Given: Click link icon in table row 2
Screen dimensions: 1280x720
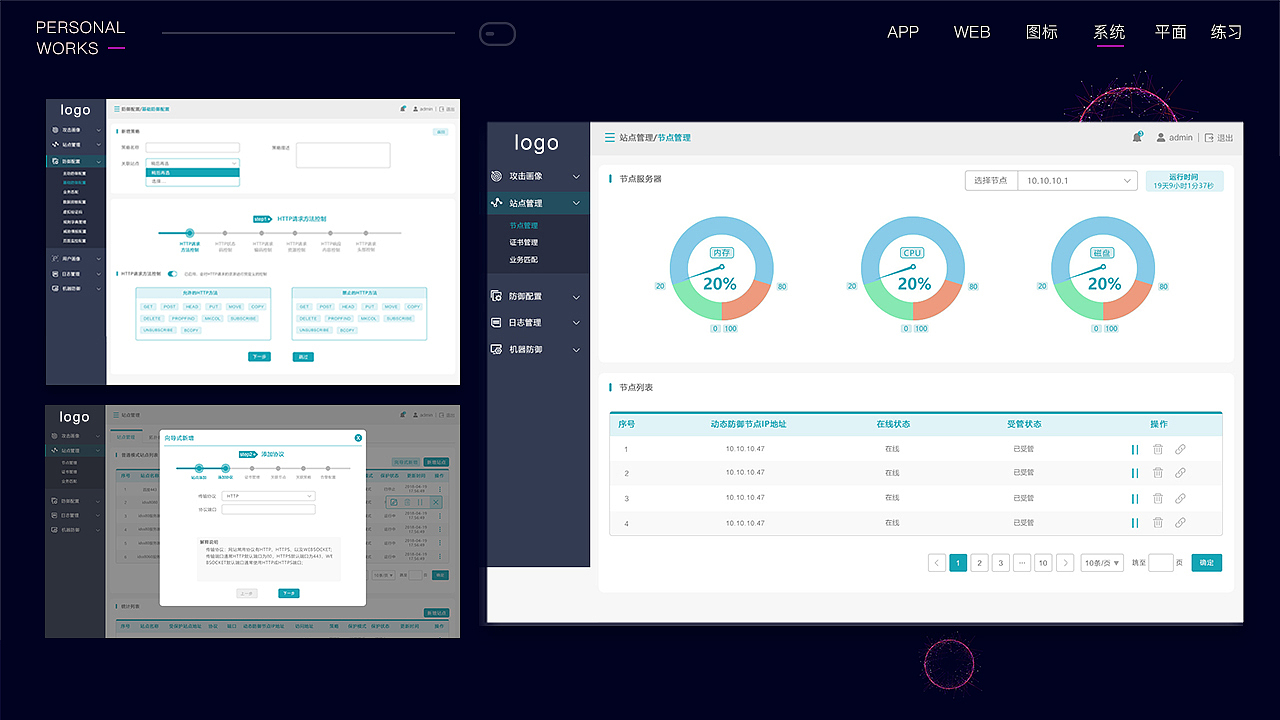Looking at the screenshot, I should [1180, 474].
